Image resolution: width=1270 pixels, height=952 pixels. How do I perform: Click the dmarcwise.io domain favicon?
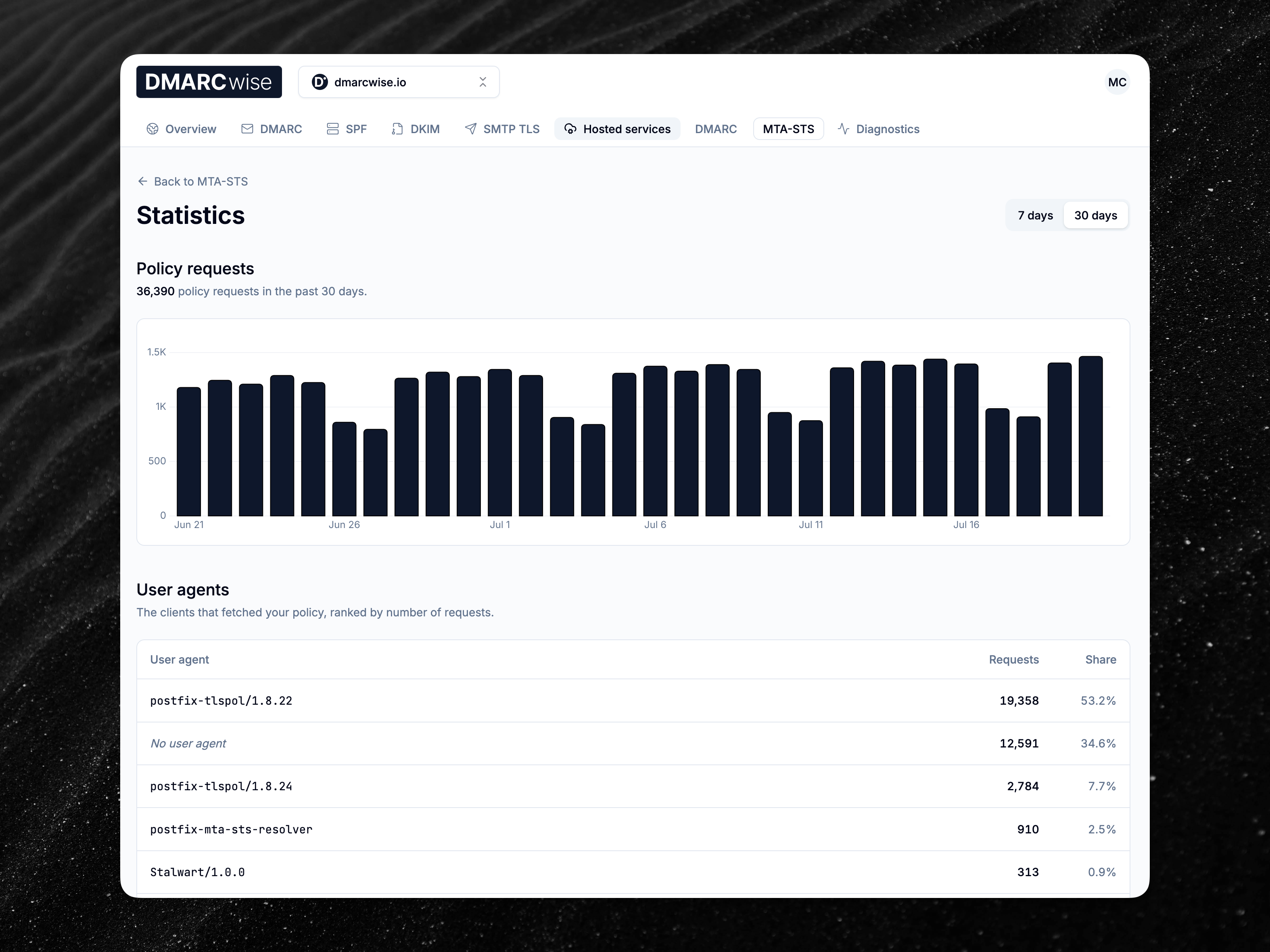[319, 82]
